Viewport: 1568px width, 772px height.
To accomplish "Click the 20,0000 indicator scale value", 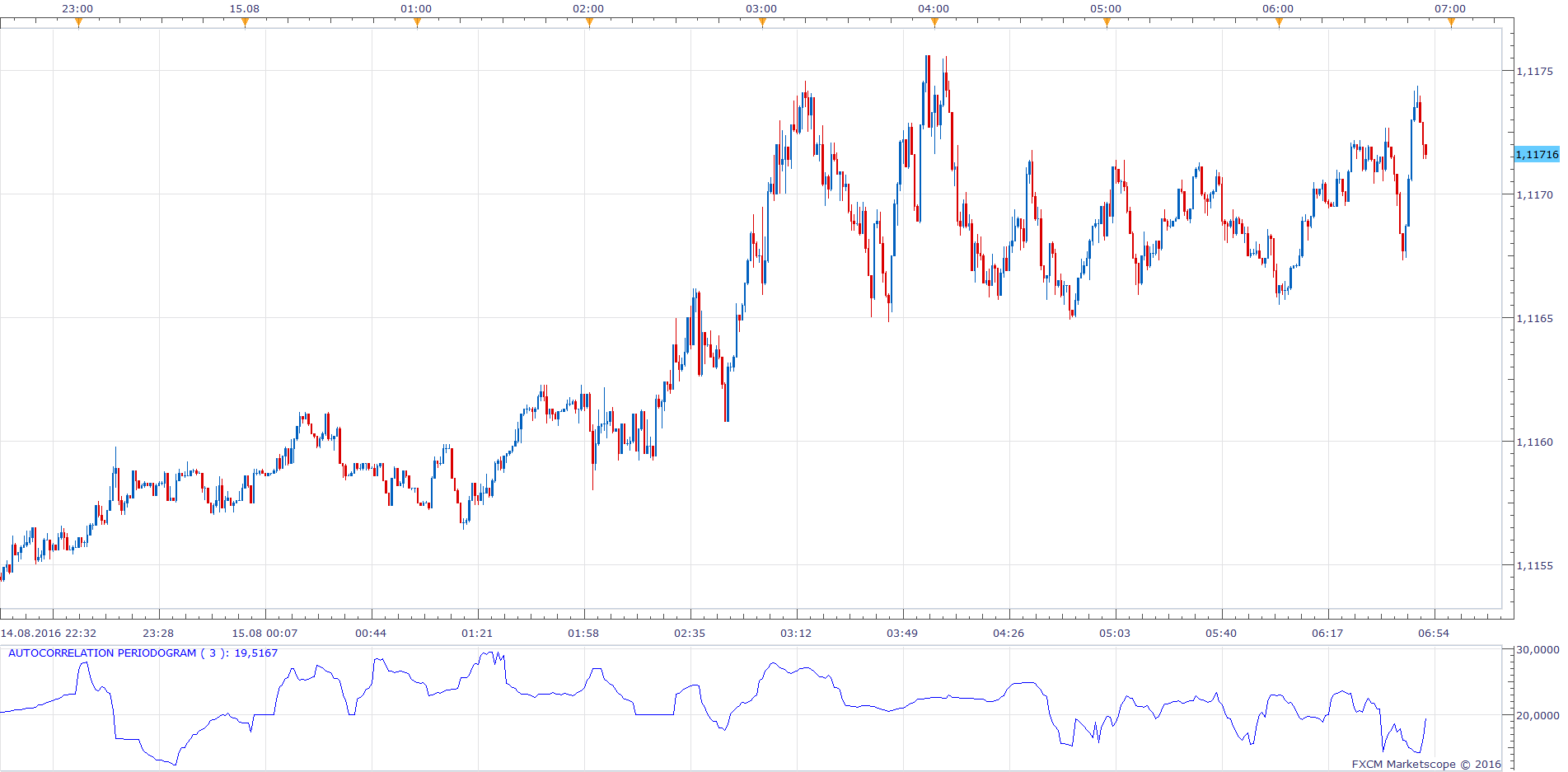I will (x=1538, y=715).
